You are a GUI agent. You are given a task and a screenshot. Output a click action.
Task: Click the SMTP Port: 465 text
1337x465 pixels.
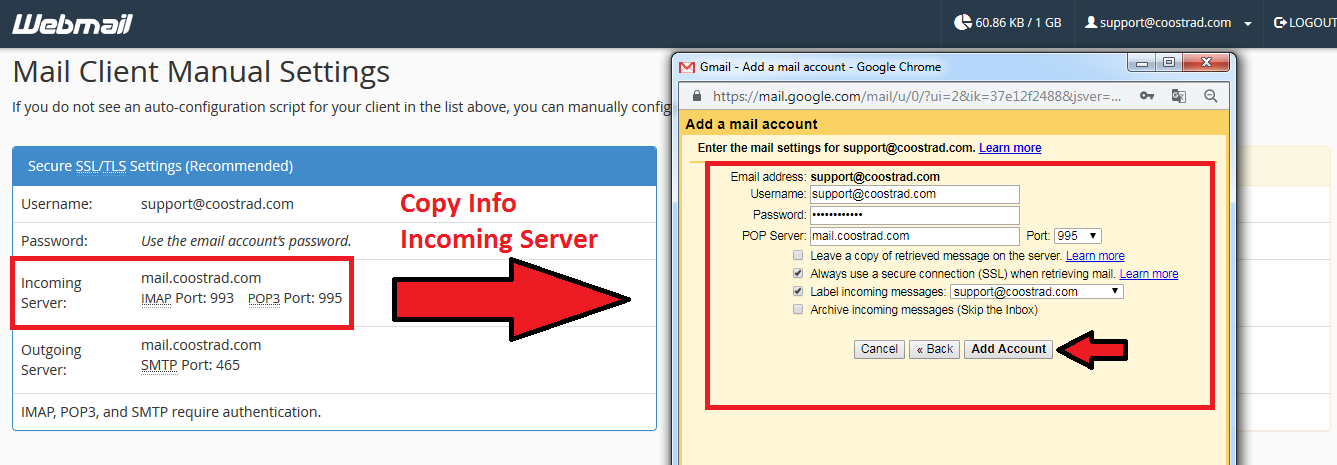pyautogui.click(x=190, y=365)
